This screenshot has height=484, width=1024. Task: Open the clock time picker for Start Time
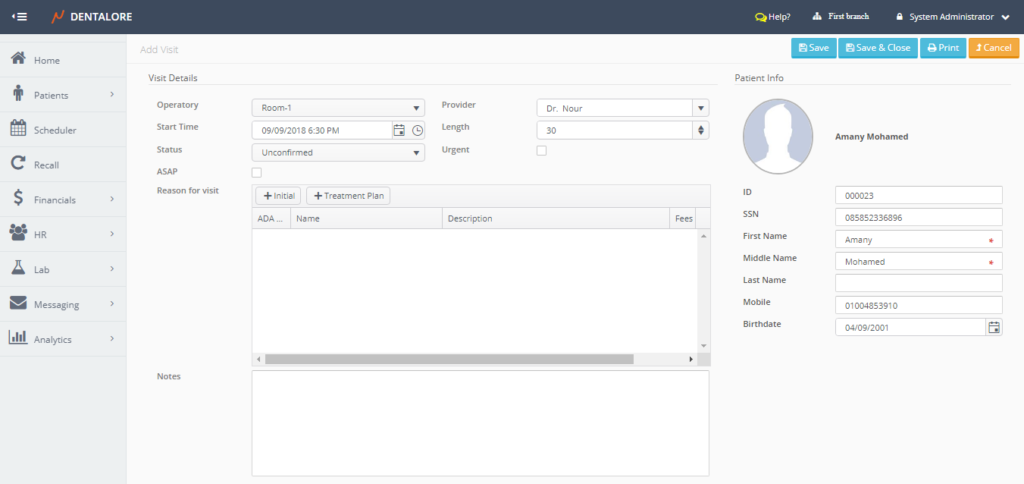coord(418,130)
